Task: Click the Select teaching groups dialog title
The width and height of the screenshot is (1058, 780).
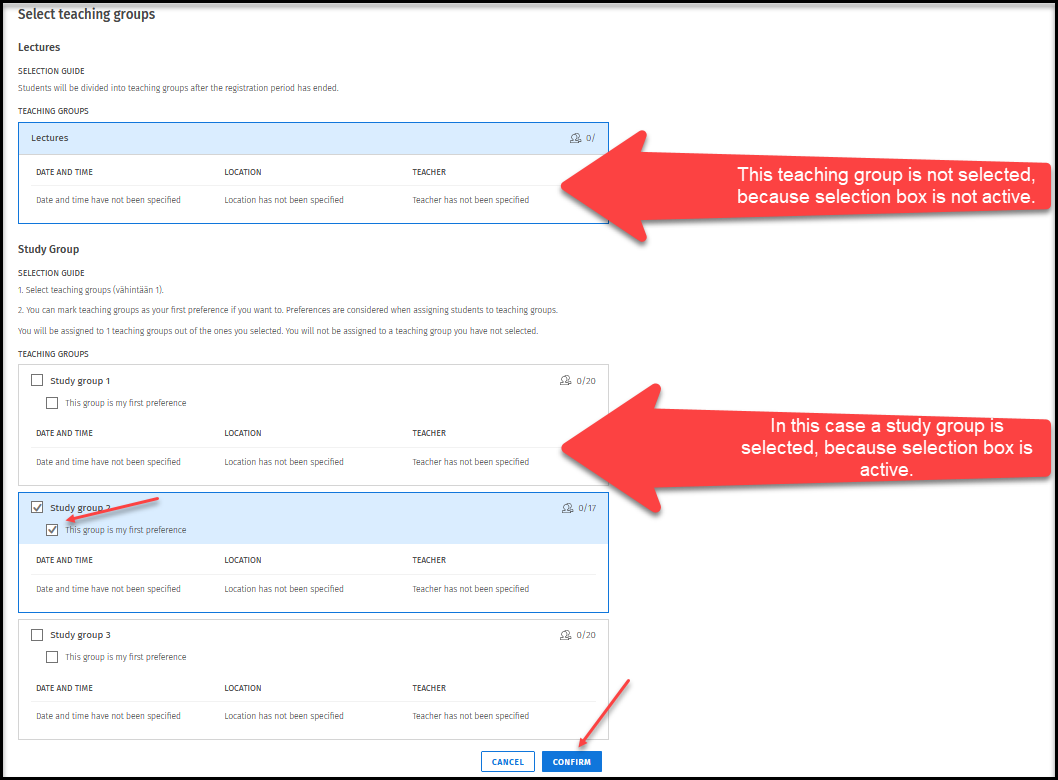Action: coord(86,15)
